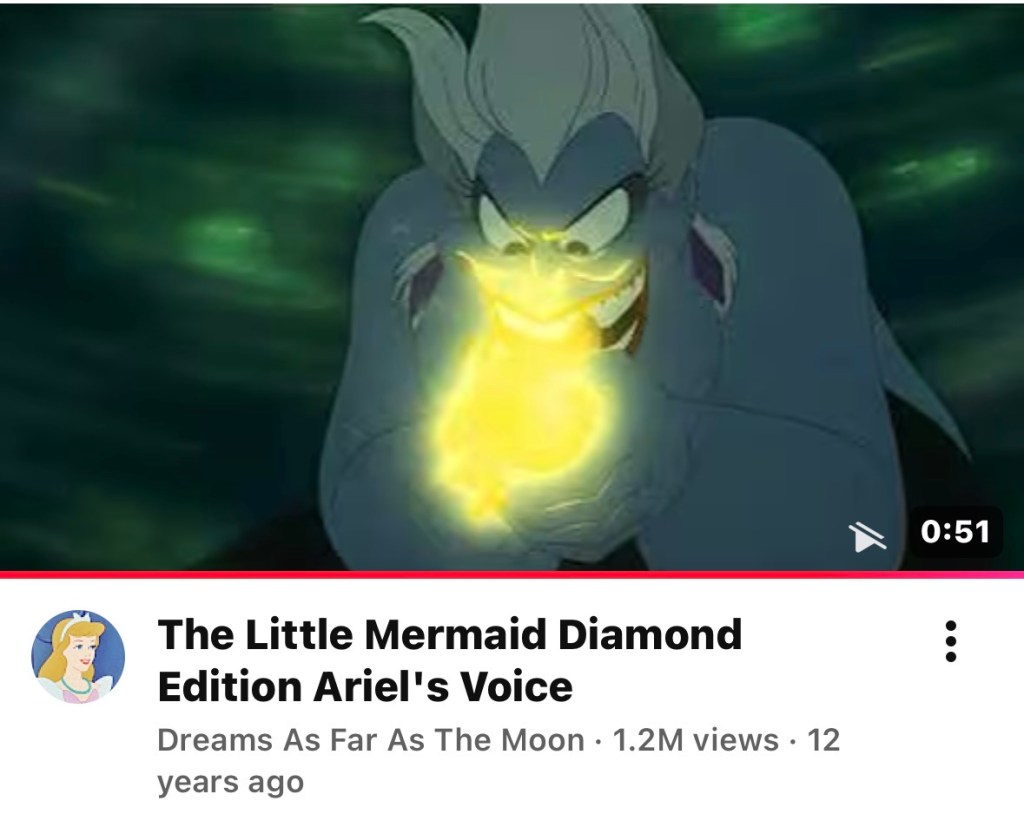Expand video actions via the vertical ellipsis
Screen dimensions: 1024x840
coord(951,641)
